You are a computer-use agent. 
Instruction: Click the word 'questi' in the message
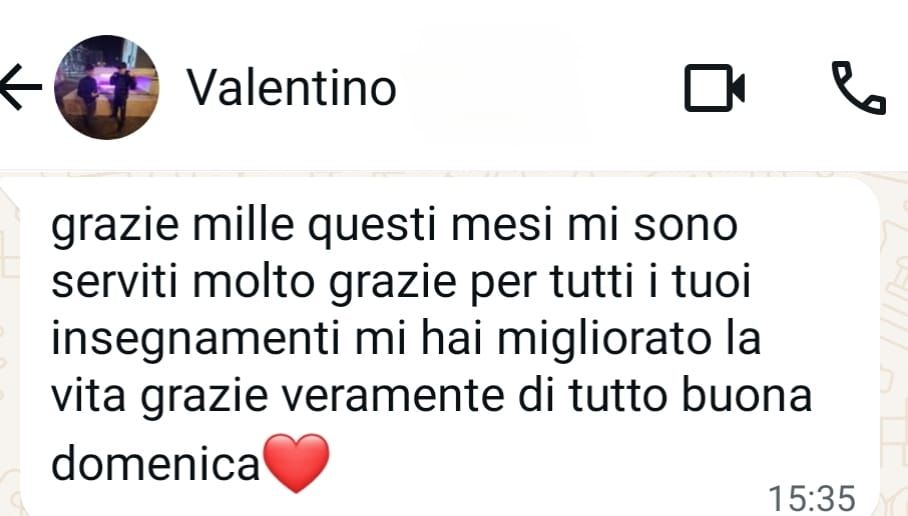tap(371, 227)
